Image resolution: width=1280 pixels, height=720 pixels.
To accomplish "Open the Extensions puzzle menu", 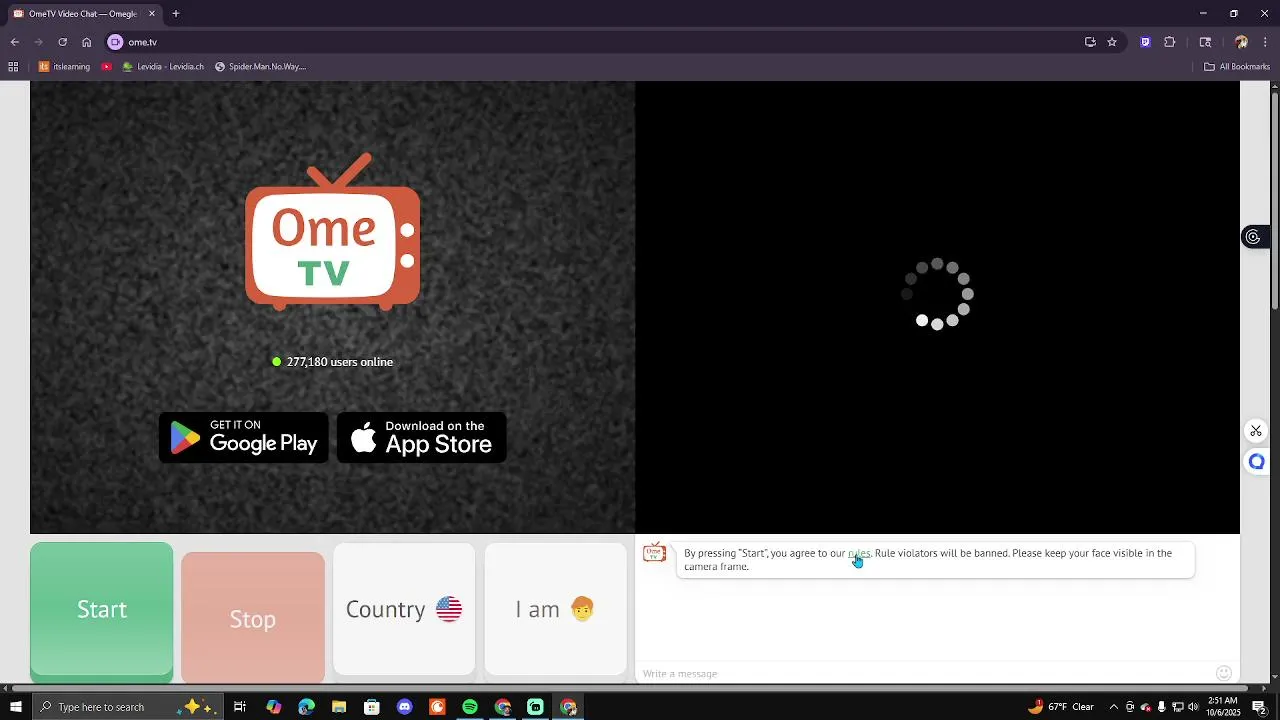I will tap(1170, 42).
